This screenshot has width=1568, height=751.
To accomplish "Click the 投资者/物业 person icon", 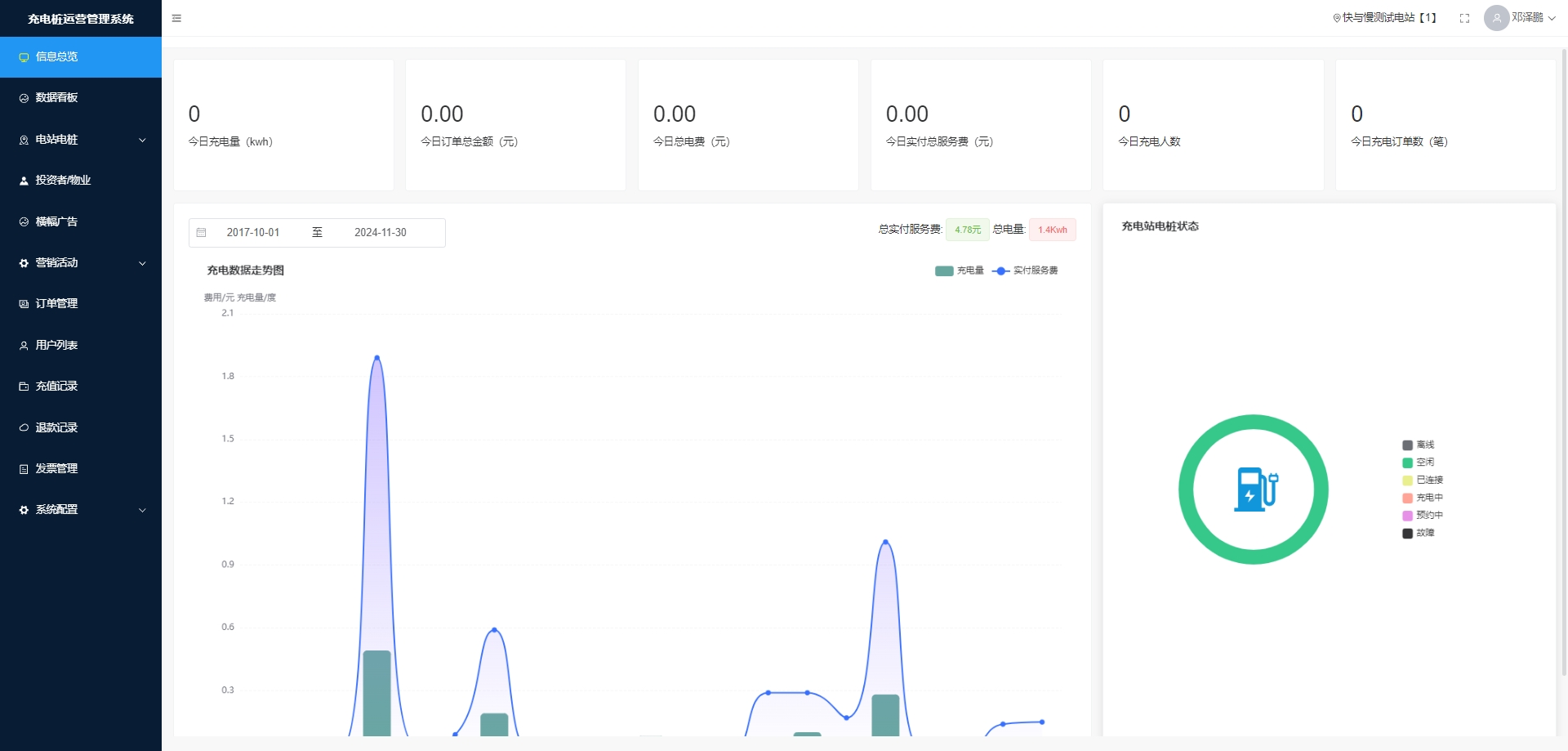I will [24, 181].
